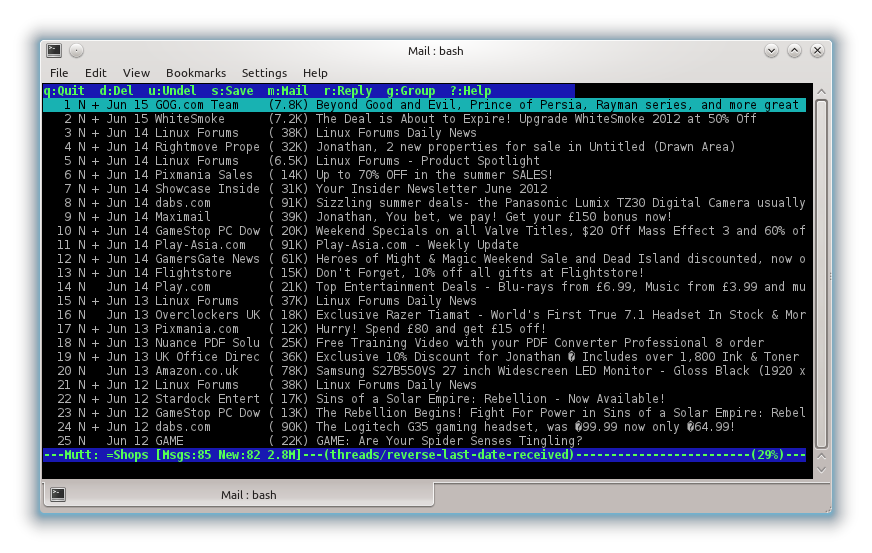The width and height of the screenshot is (872, 553).
Task: Select the Showcase Inside newsletter message
Action: click(x=424, y=189)
